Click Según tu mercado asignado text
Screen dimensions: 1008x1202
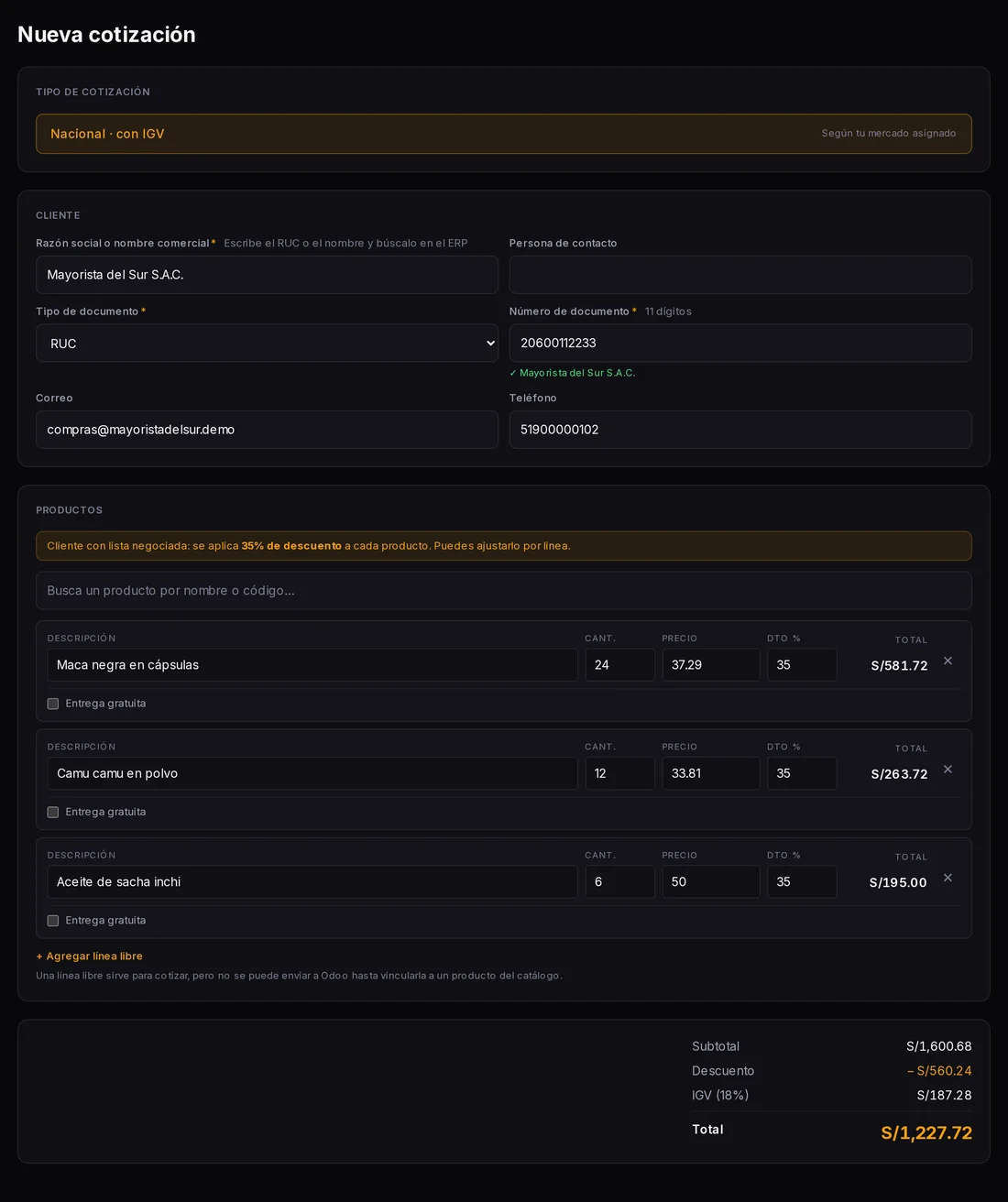click(x=889, y=134)
